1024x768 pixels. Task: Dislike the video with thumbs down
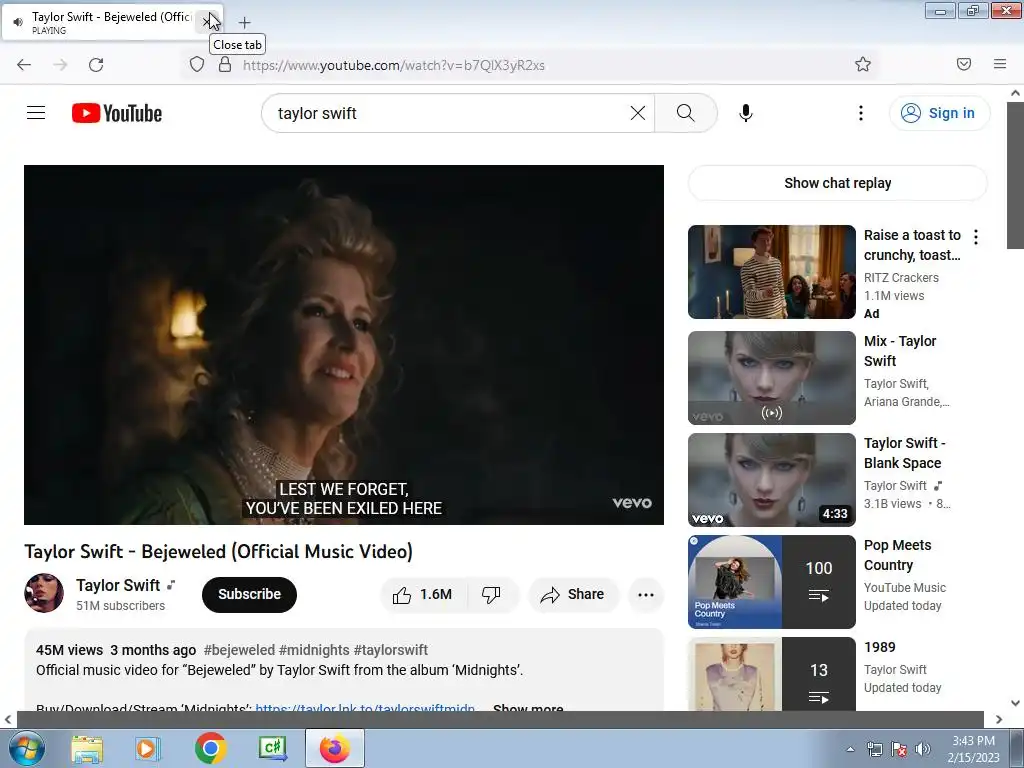coord(491,594)
